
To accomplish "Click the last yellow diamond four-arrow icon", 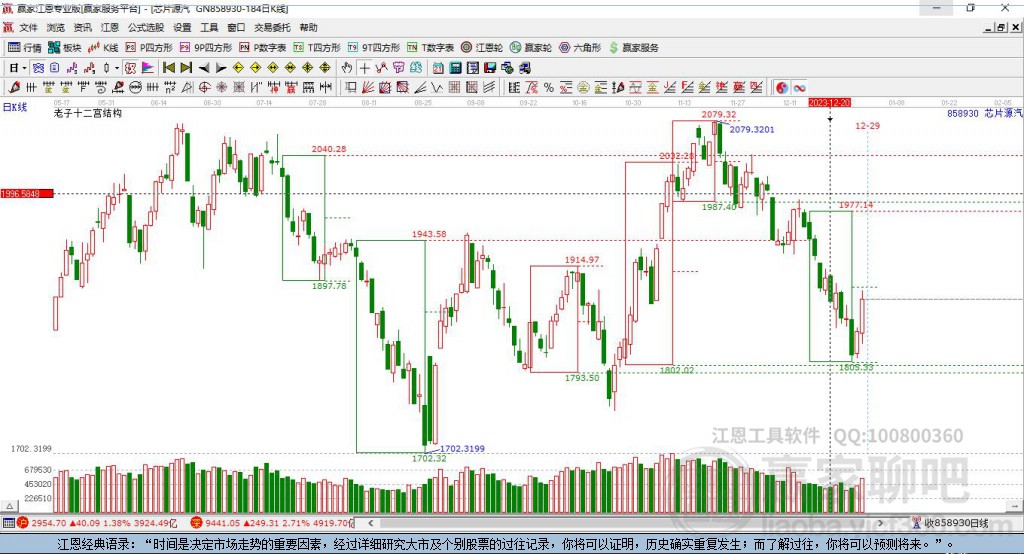I will (325, 67).
